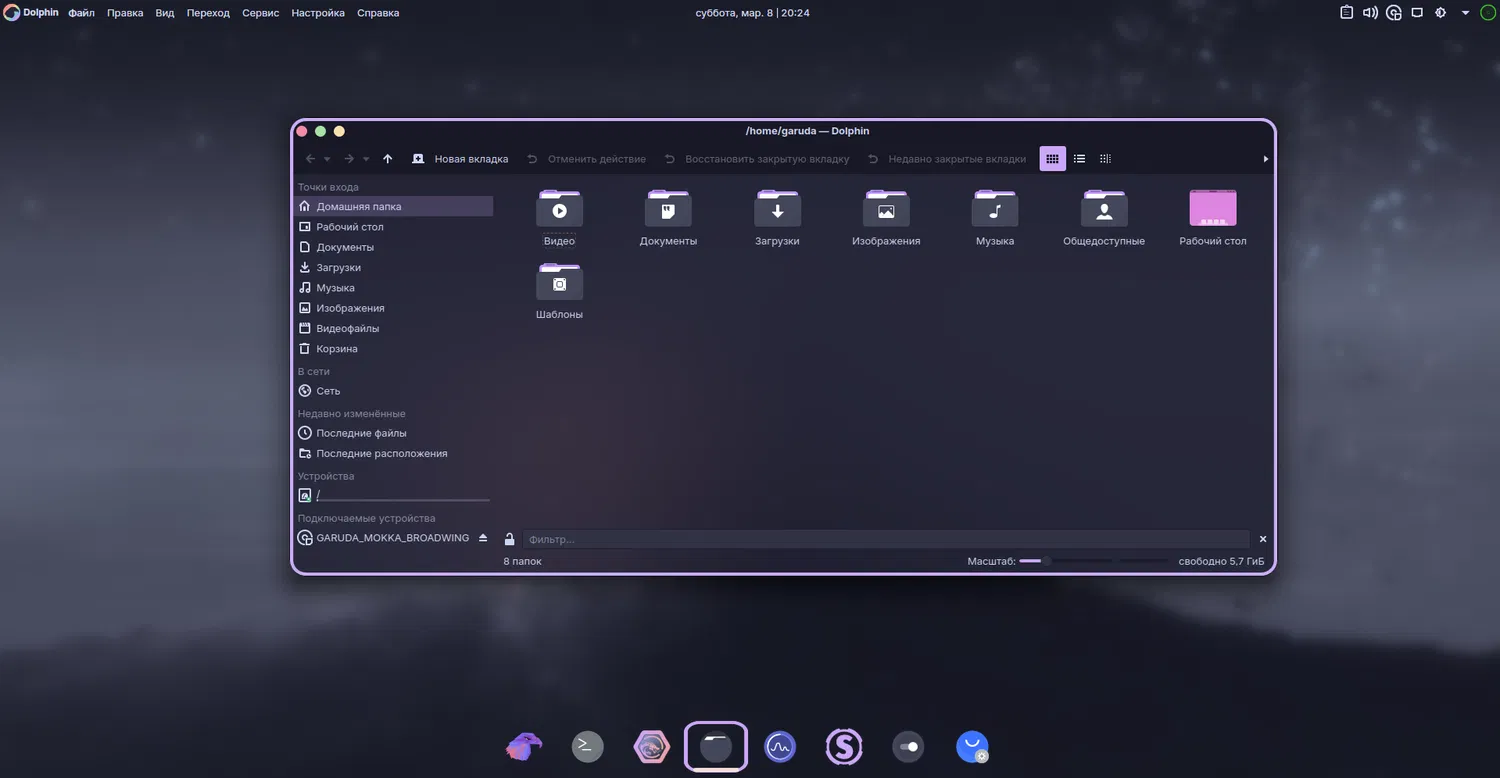
Task: Open the settings toggle dock icon
Action: pos(908,746)
